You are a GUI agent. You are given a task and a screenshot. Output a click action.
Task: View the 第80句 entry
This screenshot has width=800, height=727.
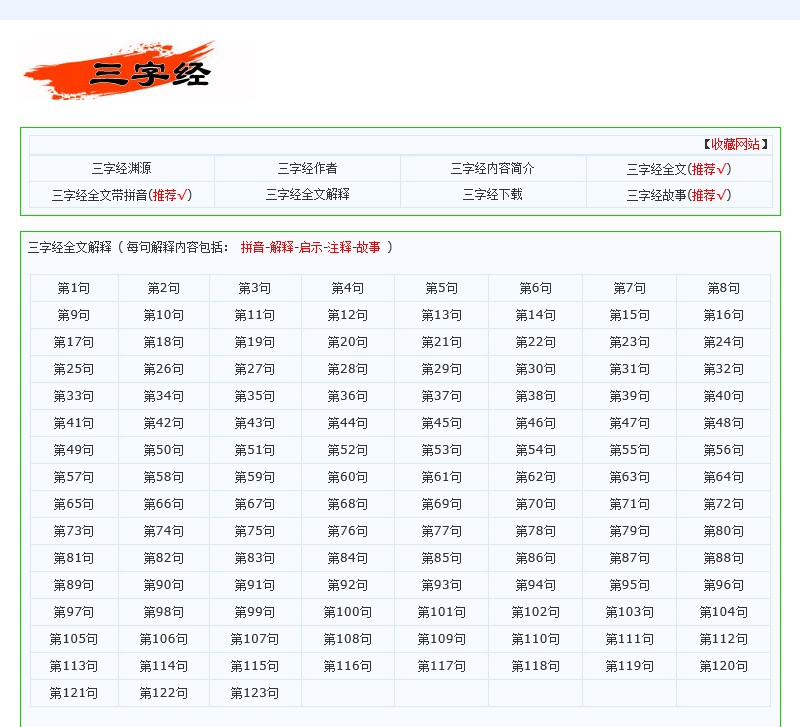723,532
